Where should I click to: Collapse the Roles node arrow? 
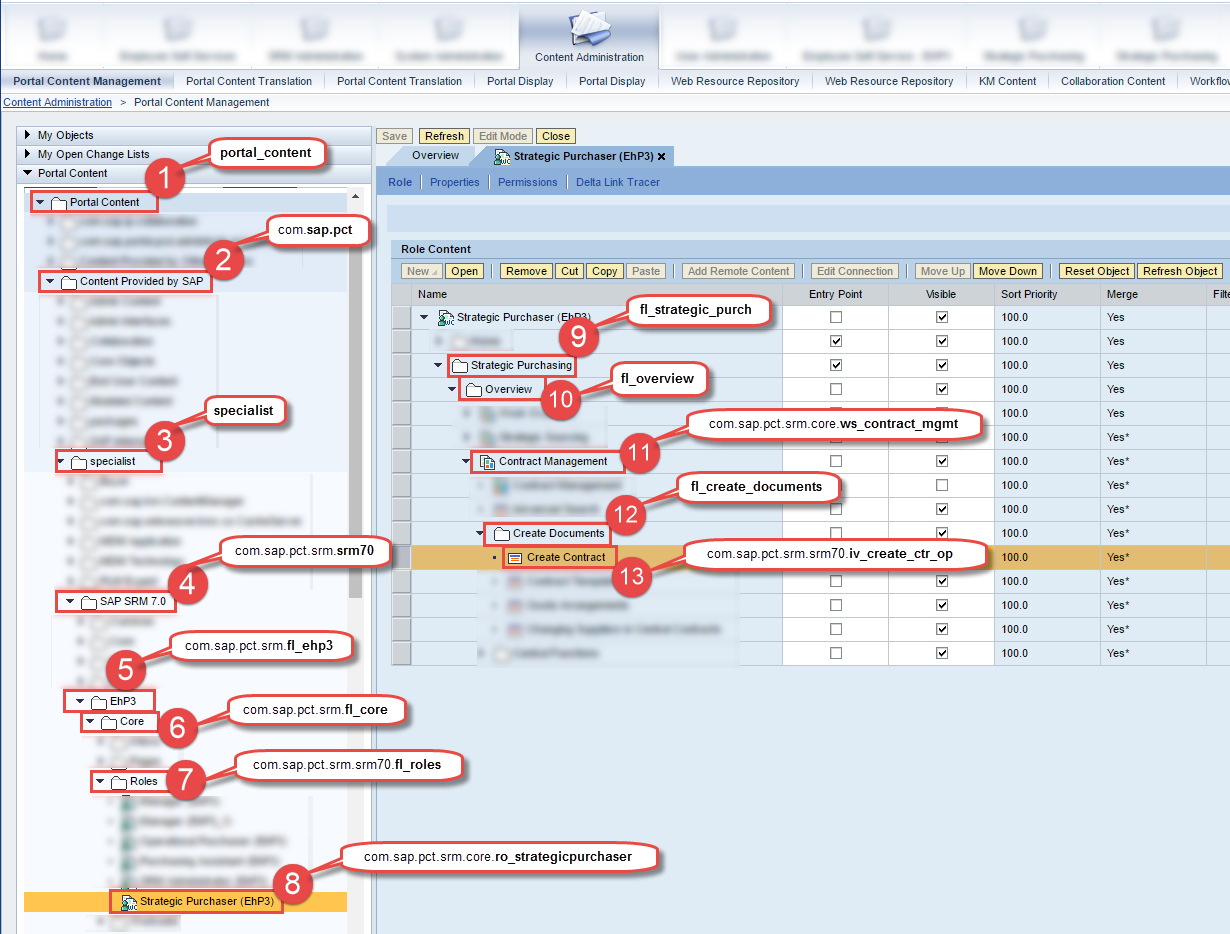coord(100,781)
